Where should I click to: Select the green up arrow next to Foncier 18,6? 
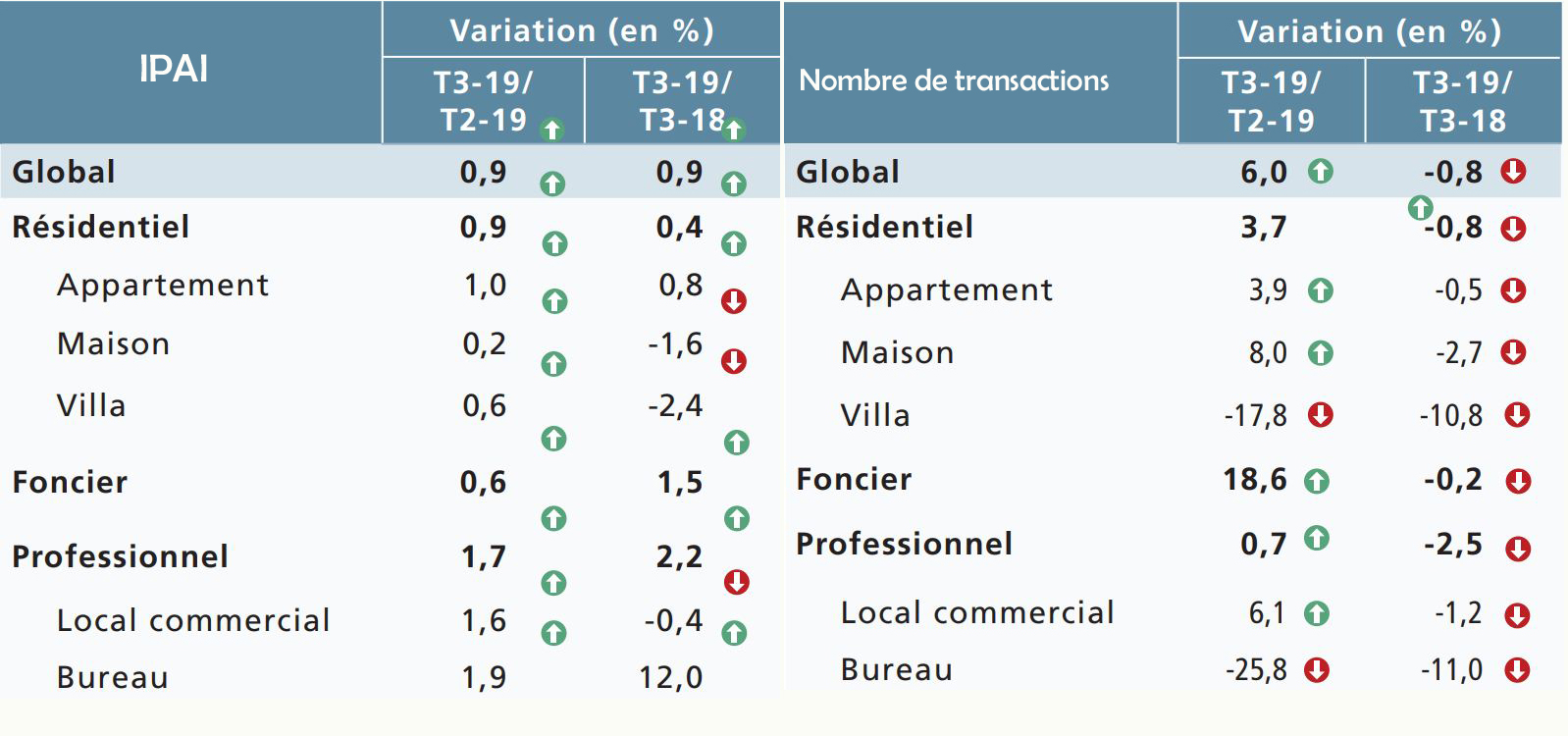pyautogui.click(x=1317, y=481)
